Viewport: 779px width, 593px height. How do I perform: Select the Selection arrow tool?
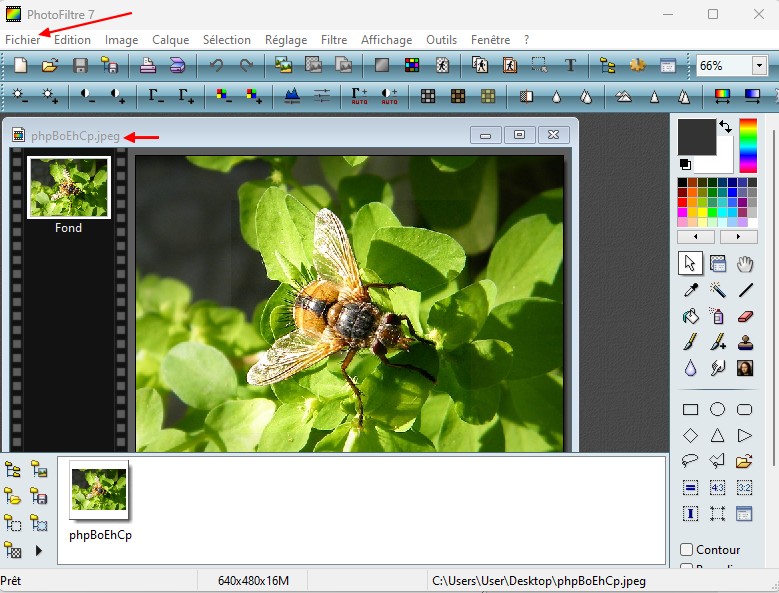[691, 263]
